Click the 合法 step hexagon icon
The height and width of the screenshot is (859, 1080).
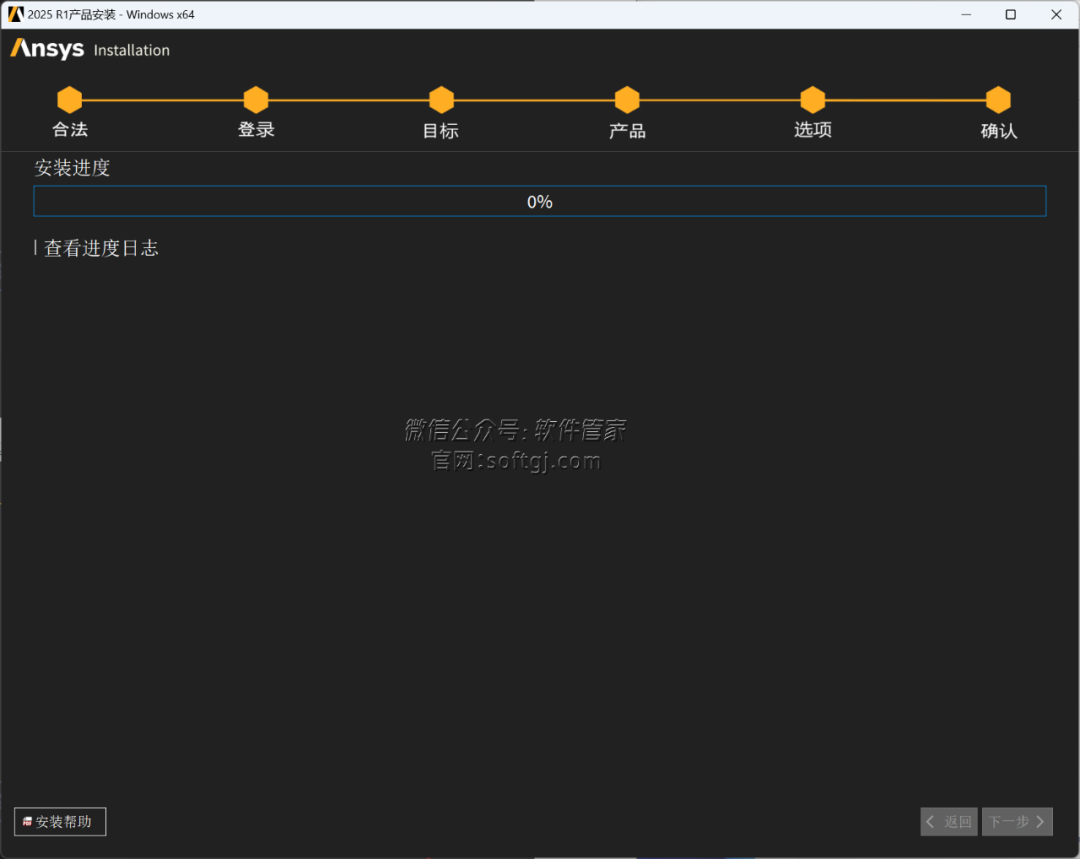click(x=70, y=100)
